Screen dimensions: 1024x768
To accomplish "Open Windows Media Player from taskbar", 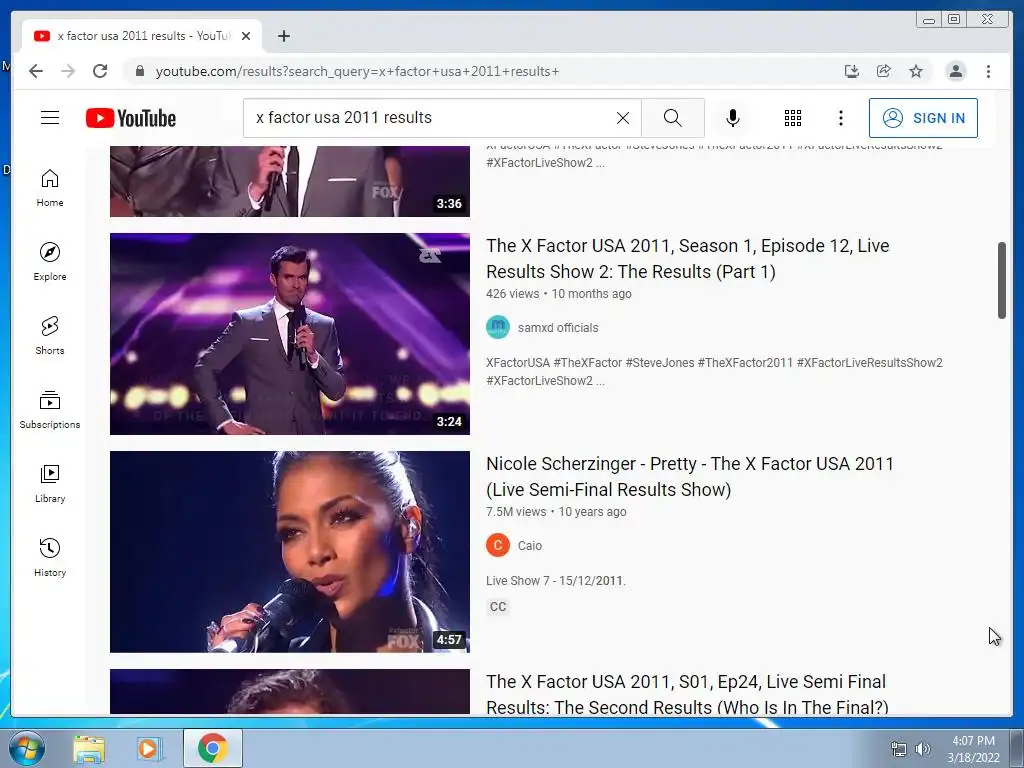I will (x=148, y=749).
